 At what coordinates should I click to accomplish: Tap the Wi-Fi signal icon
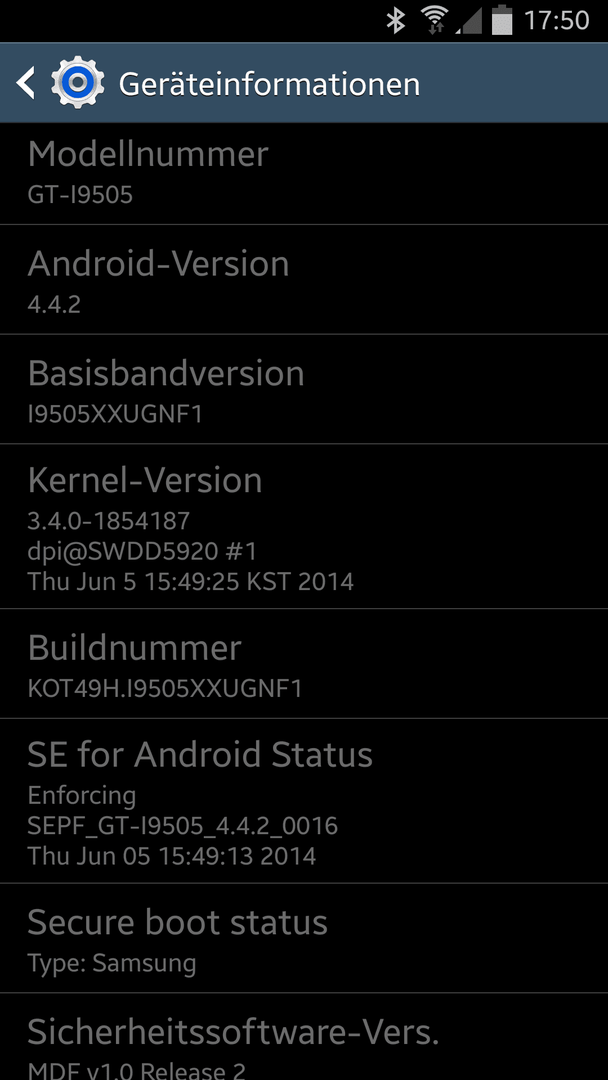point(434,20)
